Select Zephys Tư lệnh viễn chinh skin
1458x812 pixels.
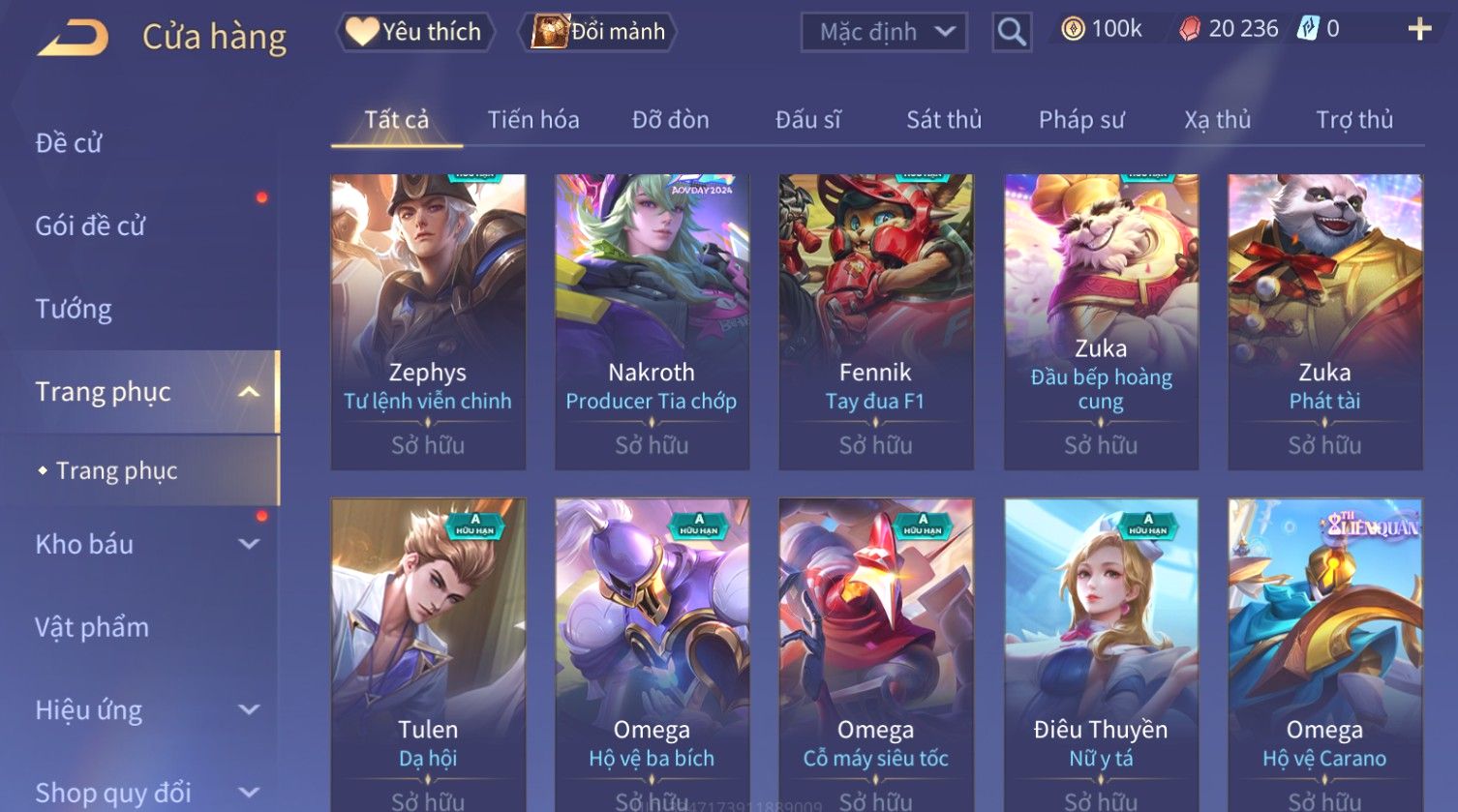(x=428, y=322)
